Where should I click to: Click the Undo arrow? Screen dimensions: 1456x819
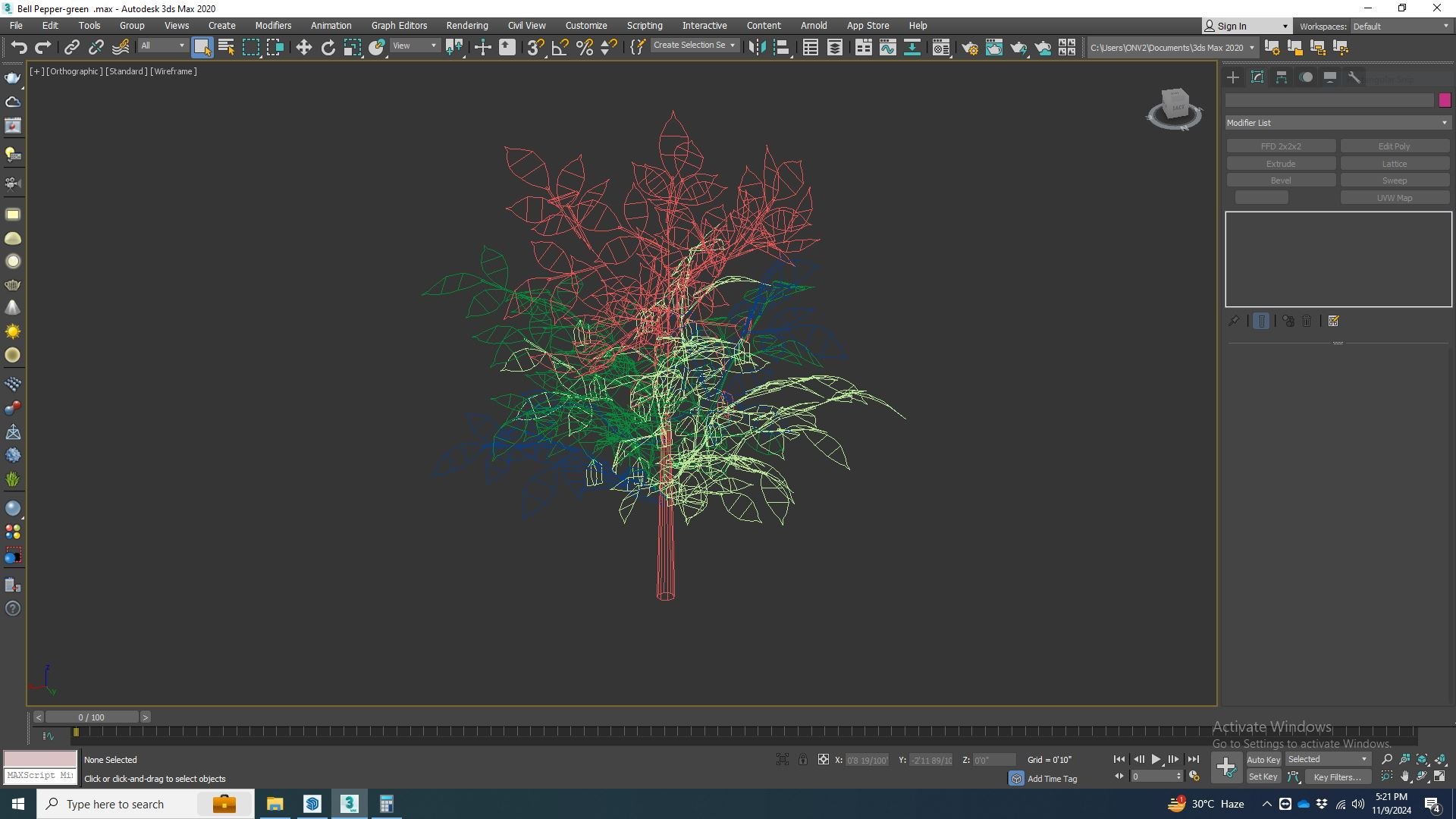pos(18,48)
